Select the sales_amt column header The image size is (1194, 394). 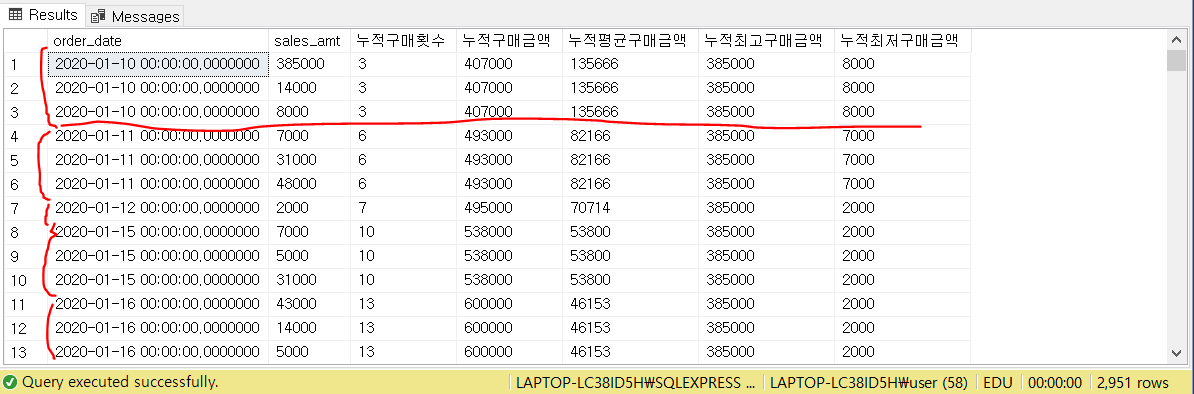(310, 40)
